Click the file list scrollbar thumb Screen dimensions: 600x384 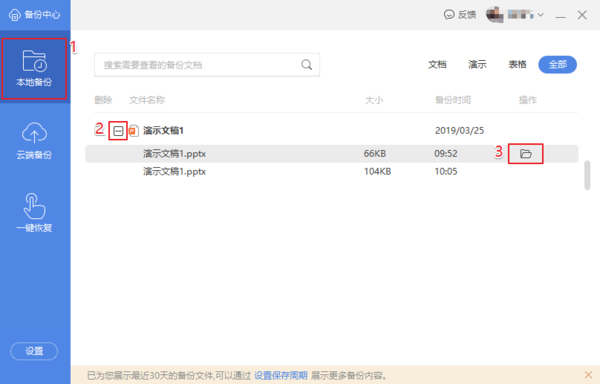click(587, 175)
